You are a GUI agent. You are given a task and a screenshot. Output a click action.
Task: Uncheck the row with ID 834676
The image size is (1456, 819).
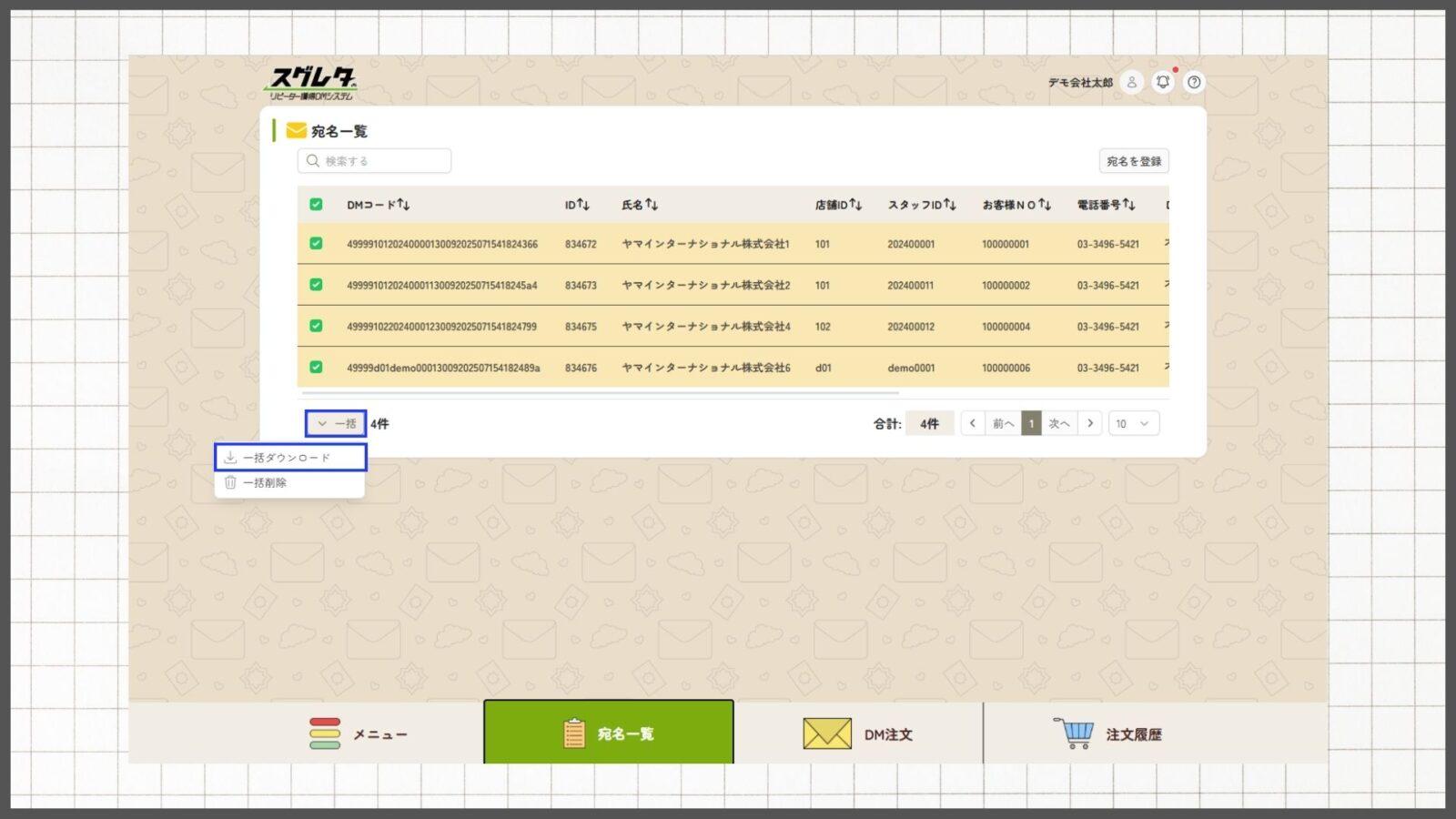pyautogui.click(x=316, y=368)
